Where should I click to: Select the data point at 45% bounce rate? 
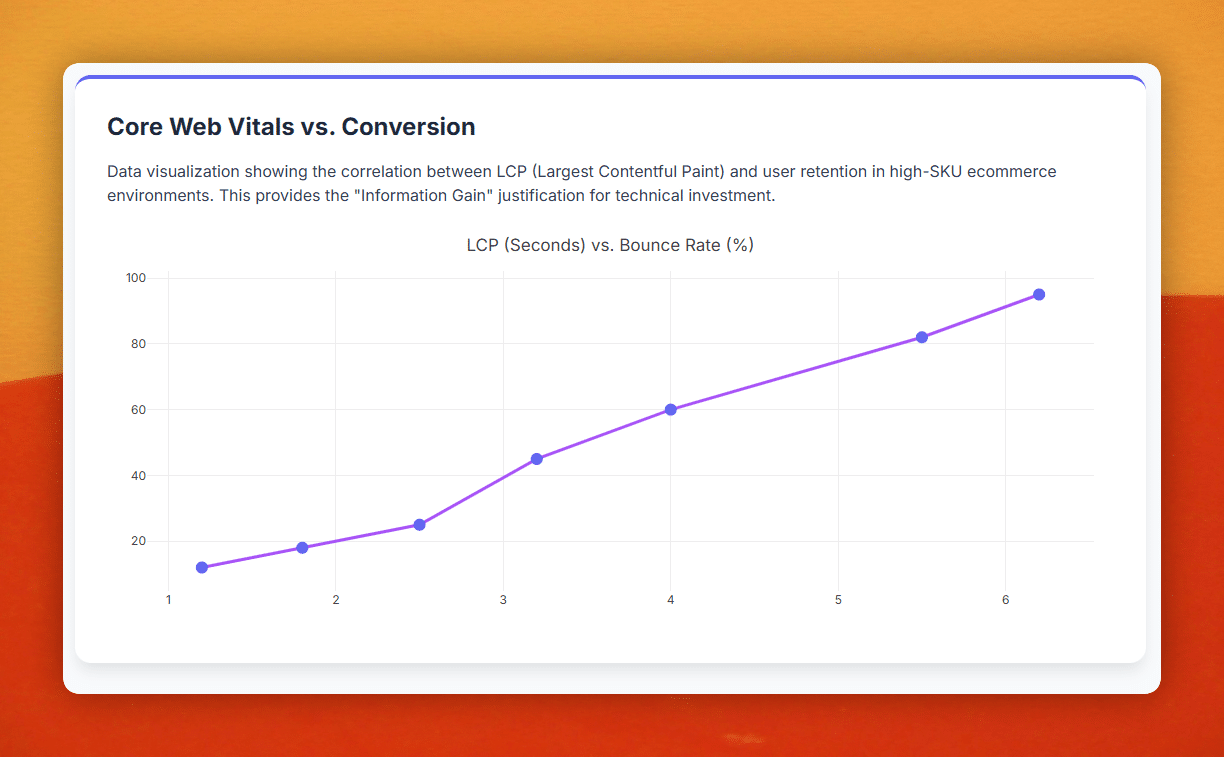pyautogui.click(x=536, y=459)
